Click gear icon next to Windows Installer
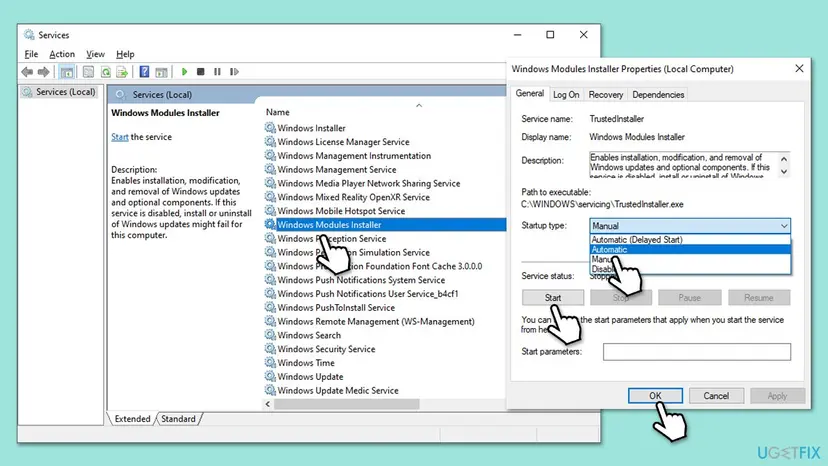 click(270, 128)
